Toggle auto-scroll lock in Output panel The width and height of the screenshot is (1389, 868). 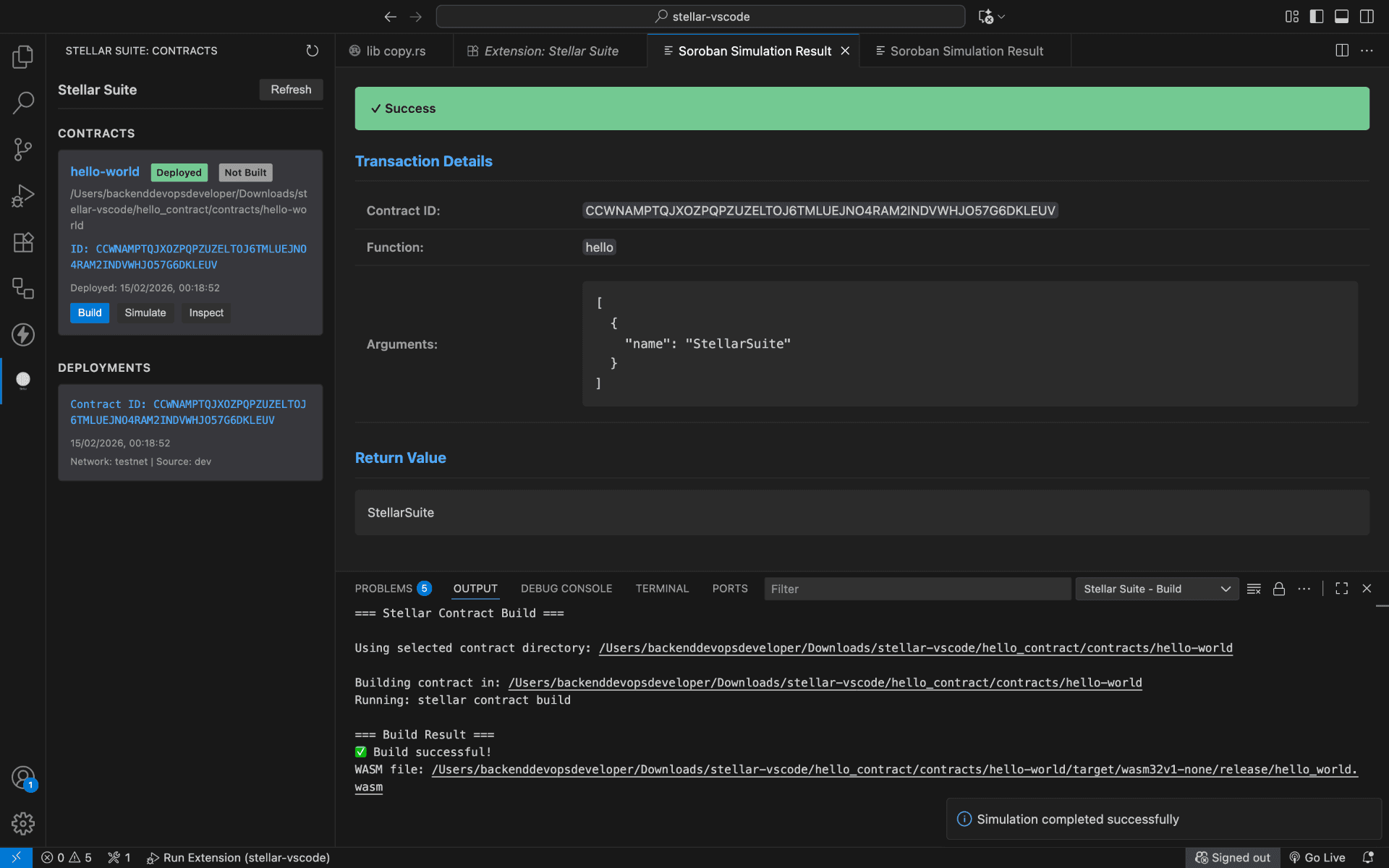pos(1279,588)
